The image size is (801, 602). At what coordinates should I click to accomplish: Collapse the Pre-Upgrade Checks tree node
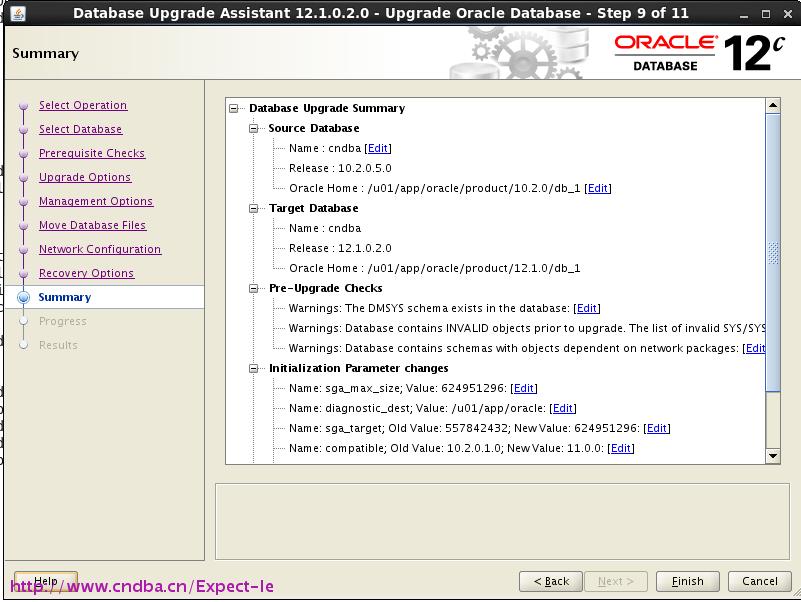coord(253,289)
